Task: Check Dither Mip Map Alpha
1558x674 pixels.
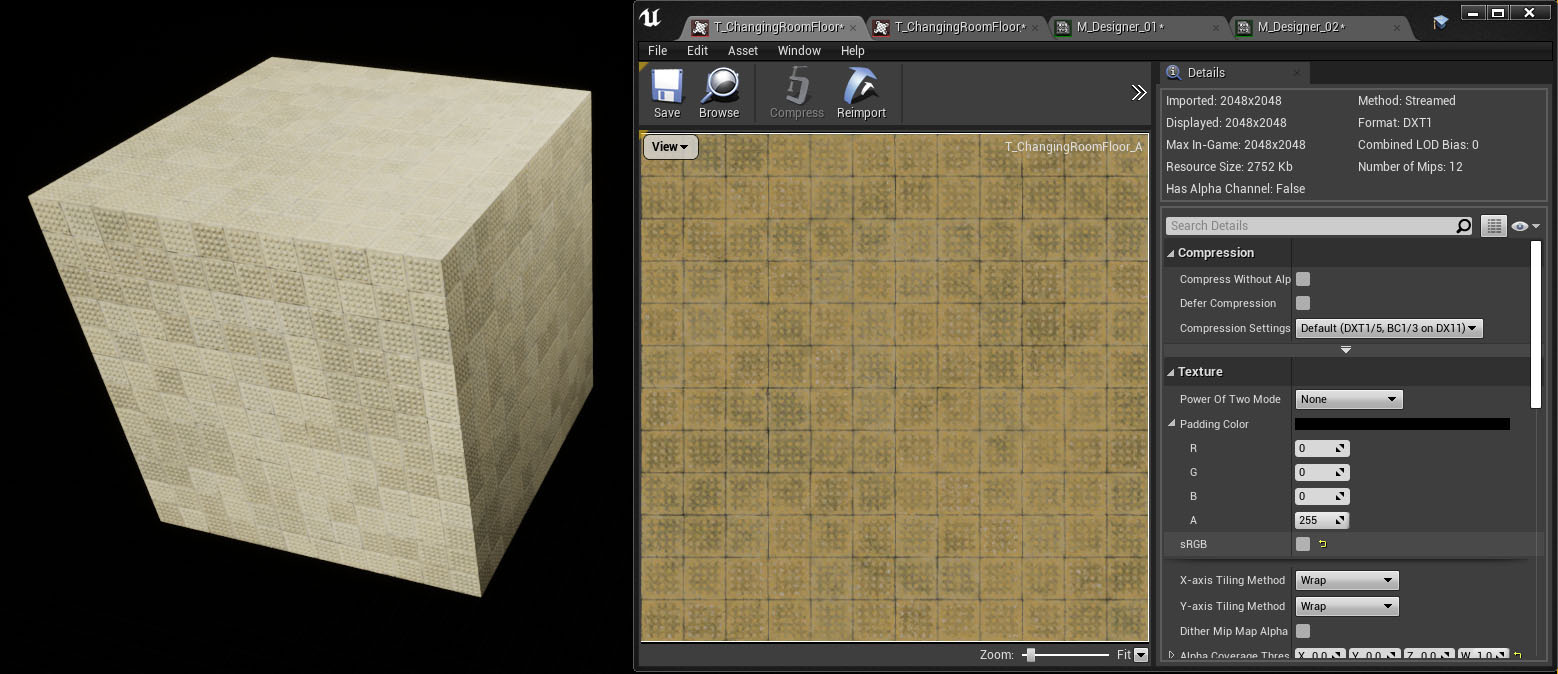Action: 1303,631
